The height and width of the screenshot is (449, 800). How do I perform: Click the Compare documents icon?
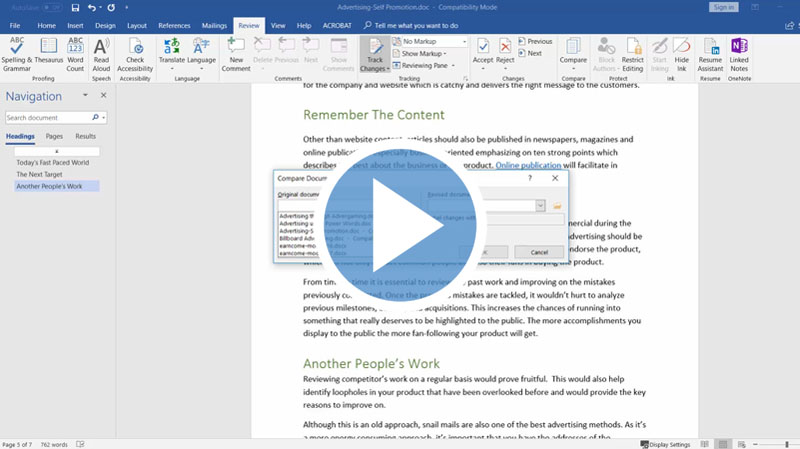(573, 54)
